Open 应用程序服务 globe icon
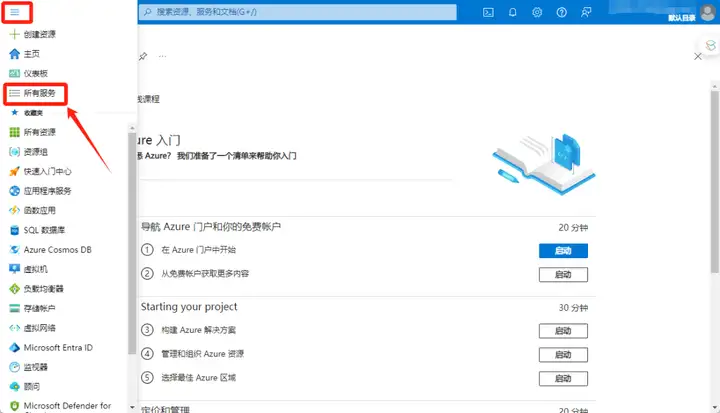Screen dimensions: 720x413 [15, 191]
